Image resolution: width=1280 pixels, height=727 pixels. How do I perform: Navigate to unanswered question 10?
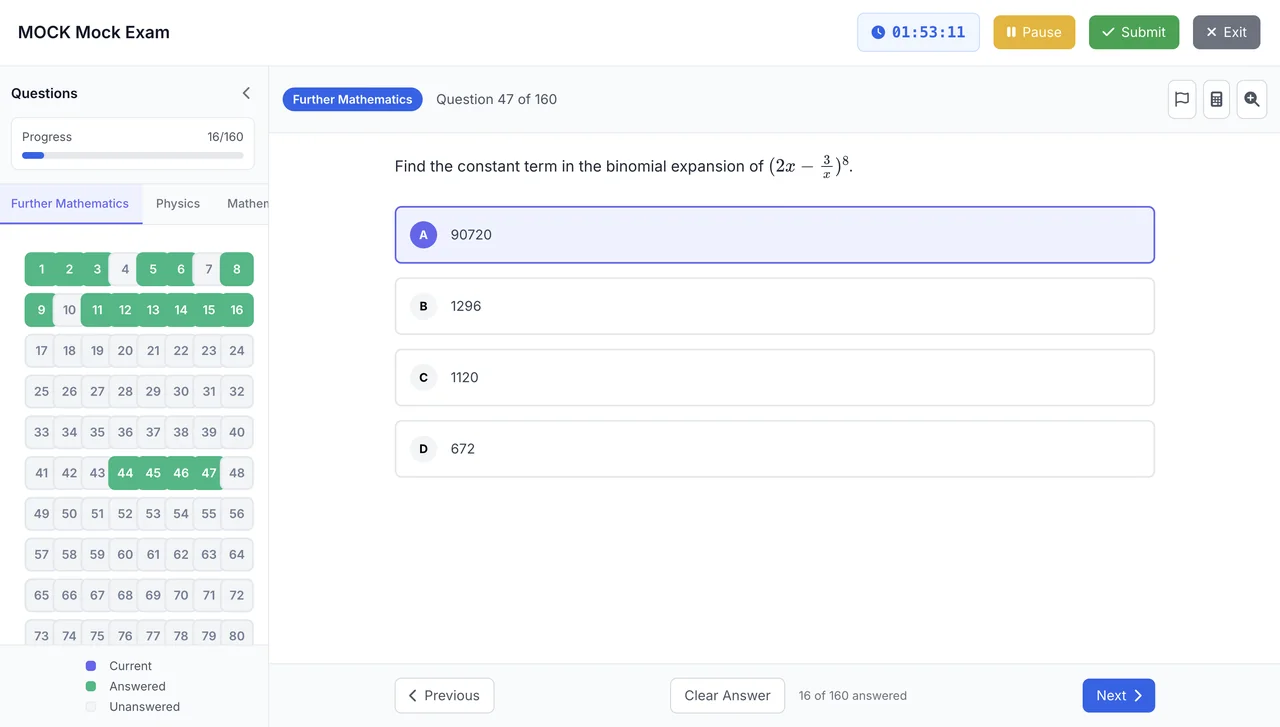tap(69, 310)
